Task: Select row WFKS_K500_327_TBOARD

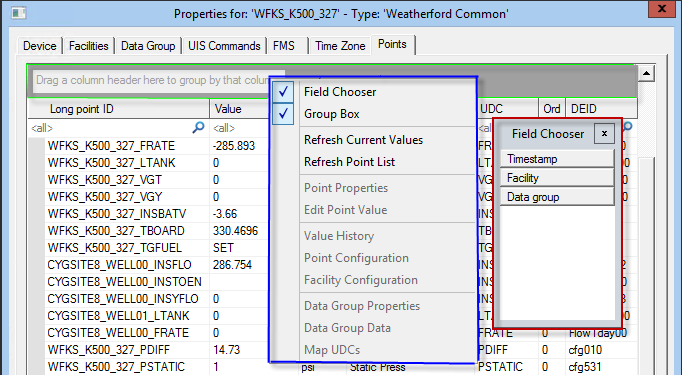Action: coord(116,231)
